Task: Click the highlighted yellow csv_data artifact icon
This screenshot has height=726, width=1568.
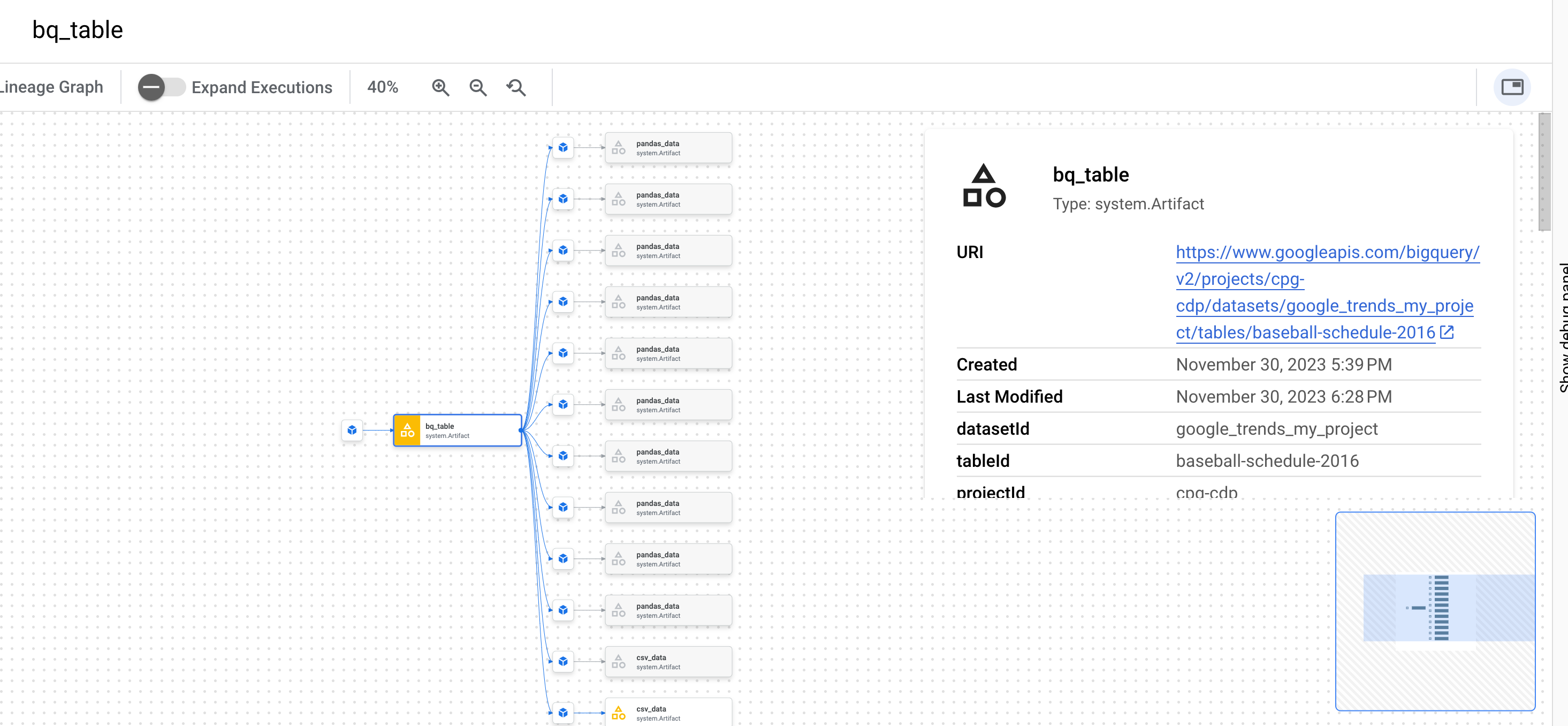Action: tap(619, 712)
